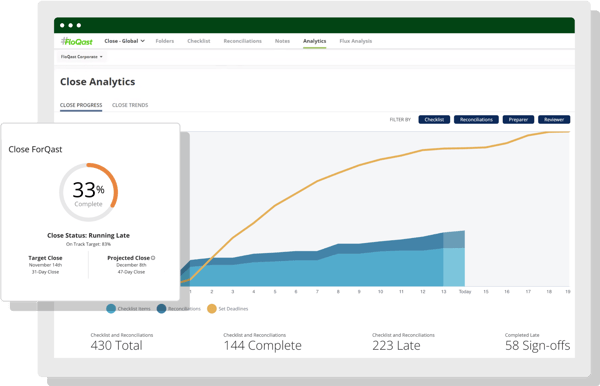The image size is (600, 386).
Task: Open the Notes tab
Action: [282, 41]
